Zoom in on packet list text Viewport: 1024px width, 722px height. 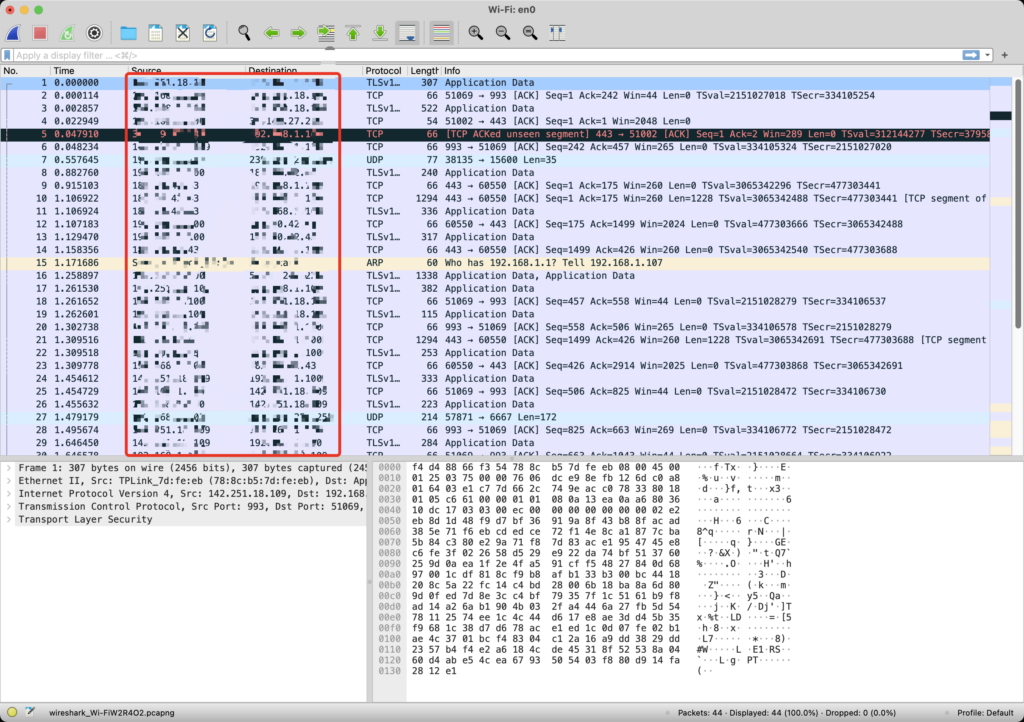click(x=476, y=33)
